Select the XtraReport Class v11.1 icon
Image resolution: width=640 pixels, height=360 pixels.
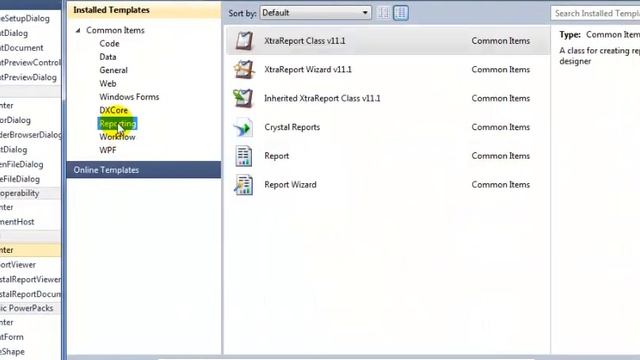point(244,41)
